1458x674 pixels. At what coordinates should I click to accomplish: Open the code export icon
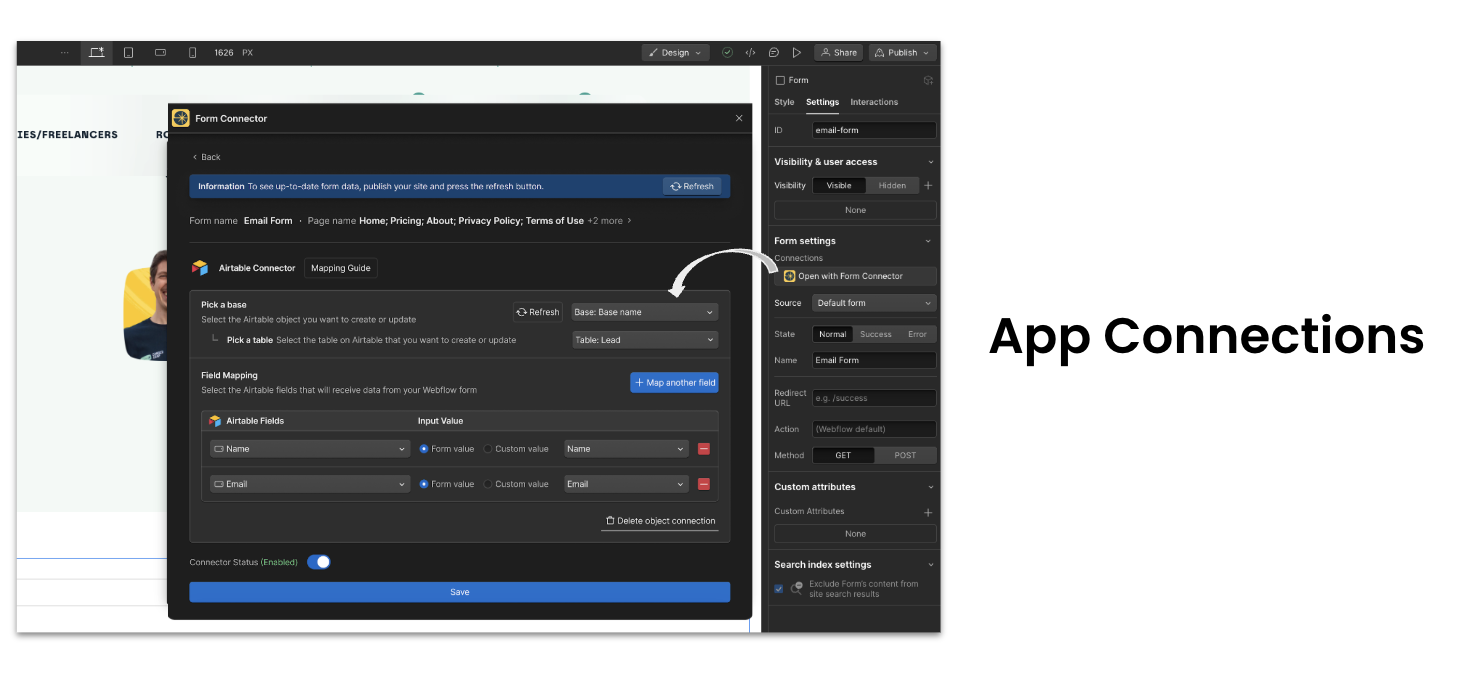tap(750, 52)
